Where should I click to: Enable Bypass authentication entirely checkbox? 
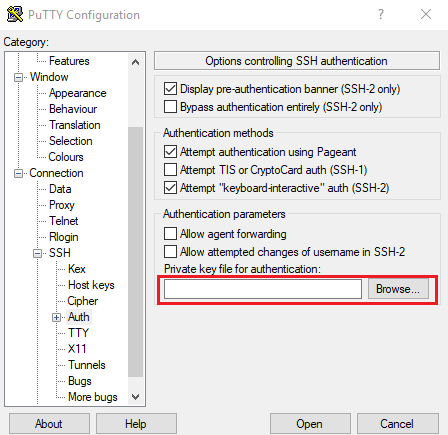pos(170,107)
